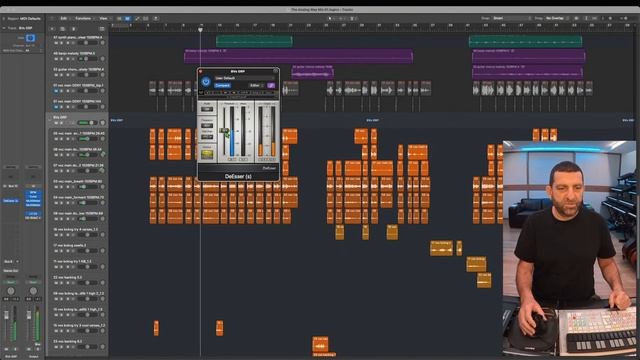Unmute the second voc main ODNY track
This screenshot has height=360, width=640.
click(56, 107)
